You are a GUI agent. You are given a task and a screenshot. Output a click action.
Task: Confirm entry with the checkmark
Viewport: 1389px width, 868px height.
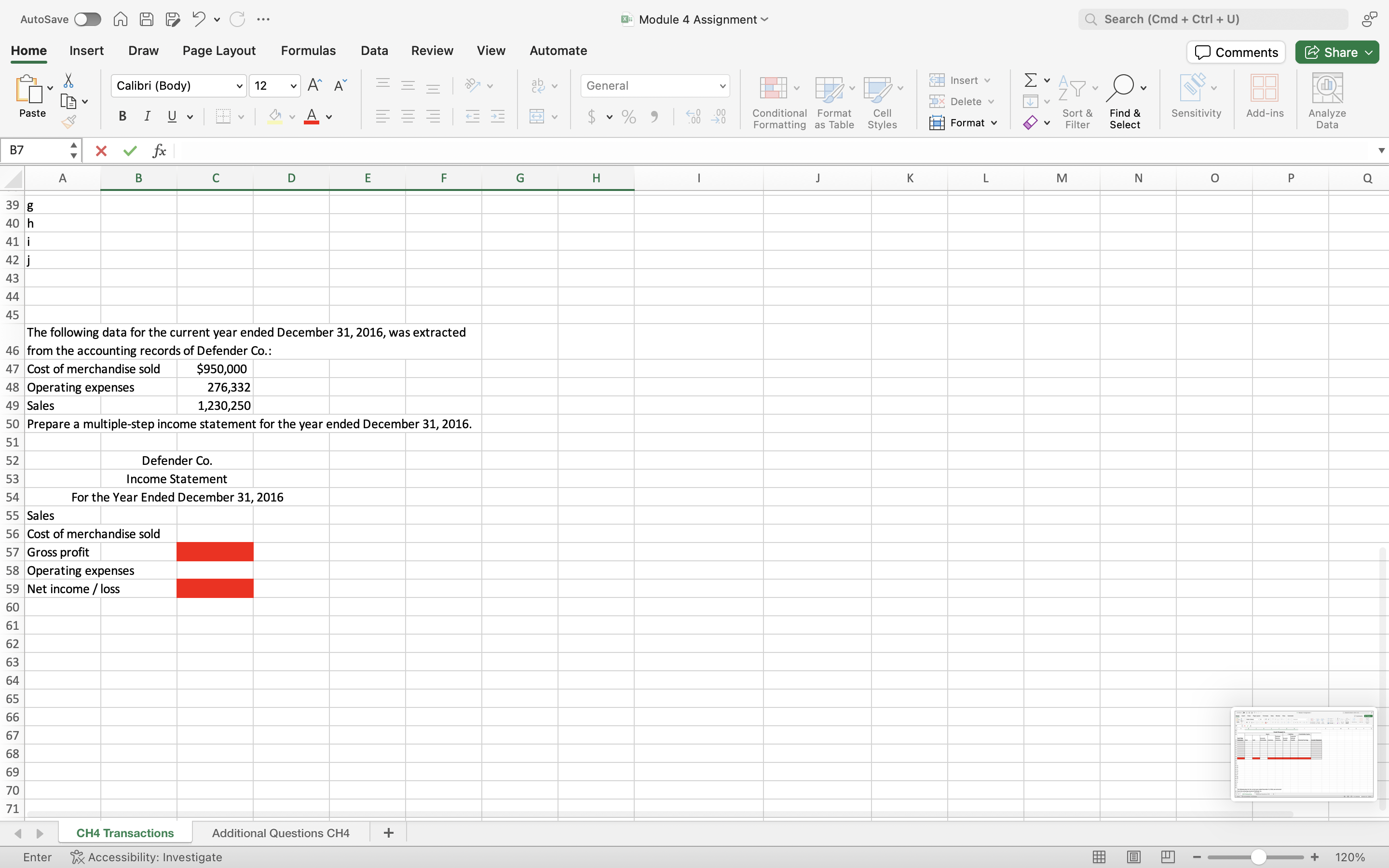[x=130, y=150]
